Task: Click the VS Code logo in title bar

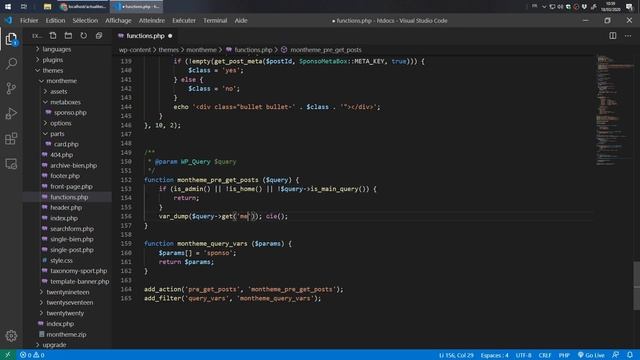Action: 9,20
